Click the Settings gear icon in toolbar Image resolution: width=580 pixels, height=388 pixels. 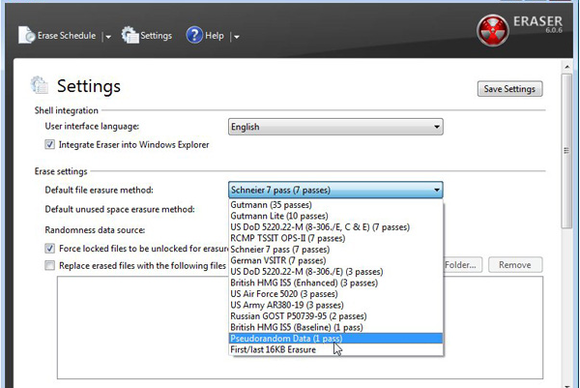130,35
